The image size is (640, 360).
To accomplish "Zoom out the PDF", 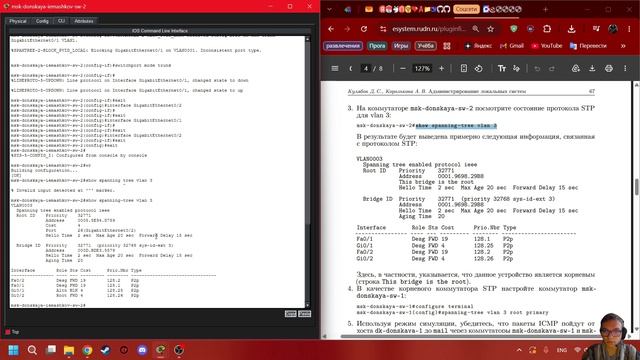I will pos(403,69).
